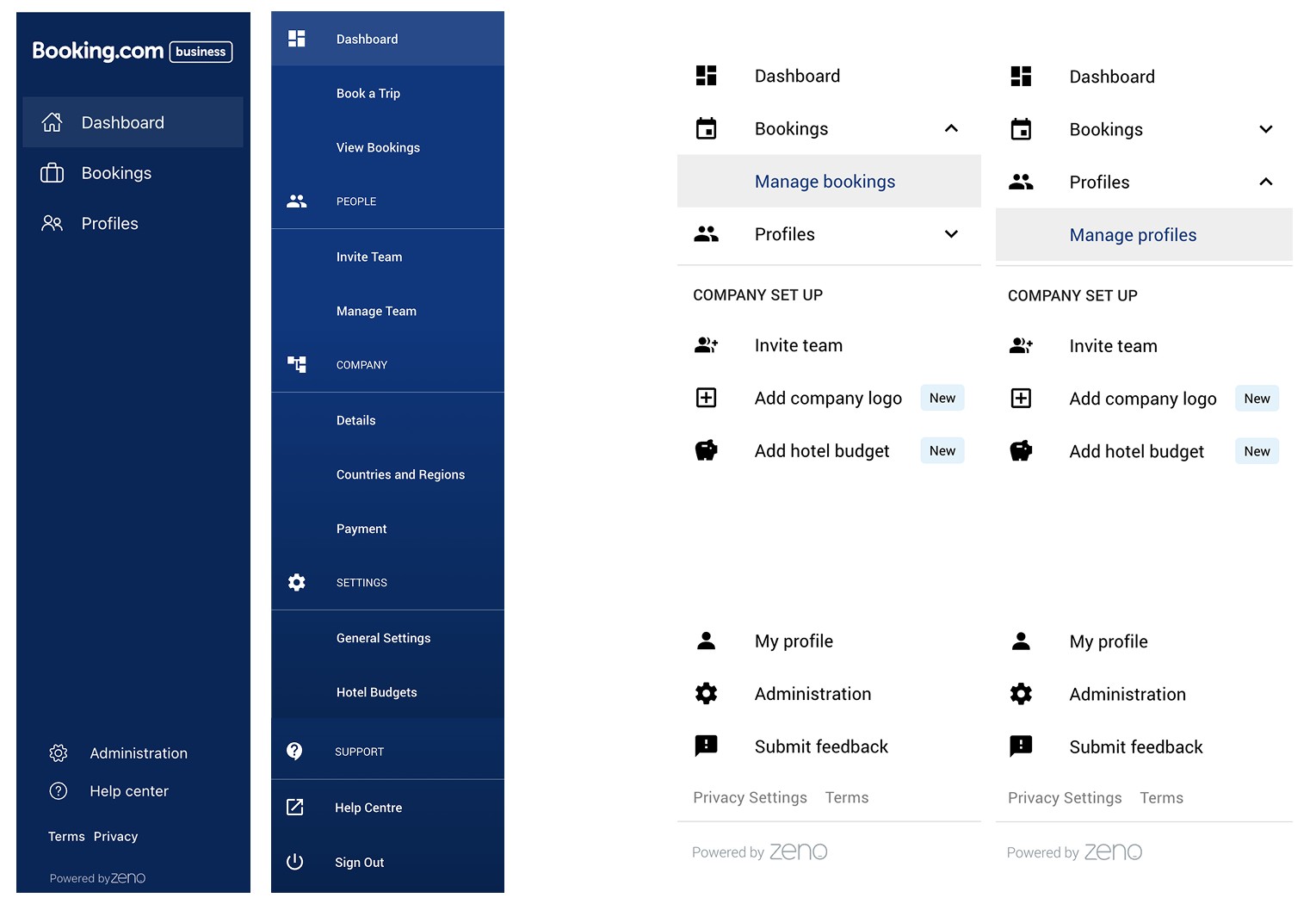Click the Booking.com business logo
Image resolution: width=1316 pixels, height=904 pixels.
132,51
